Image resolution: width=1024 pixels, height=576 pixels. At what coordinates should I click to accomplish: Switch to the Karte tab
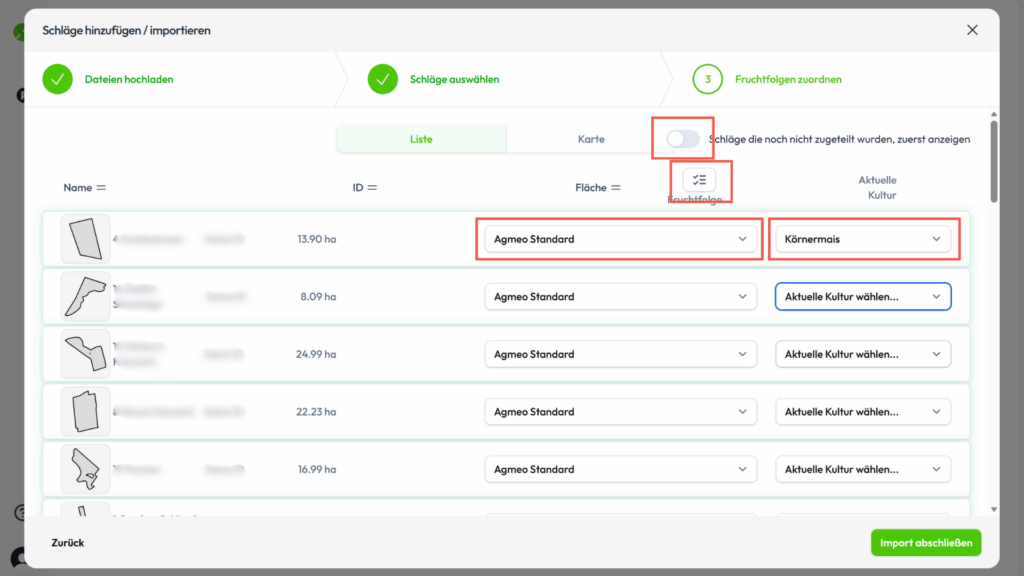point(591,139)
